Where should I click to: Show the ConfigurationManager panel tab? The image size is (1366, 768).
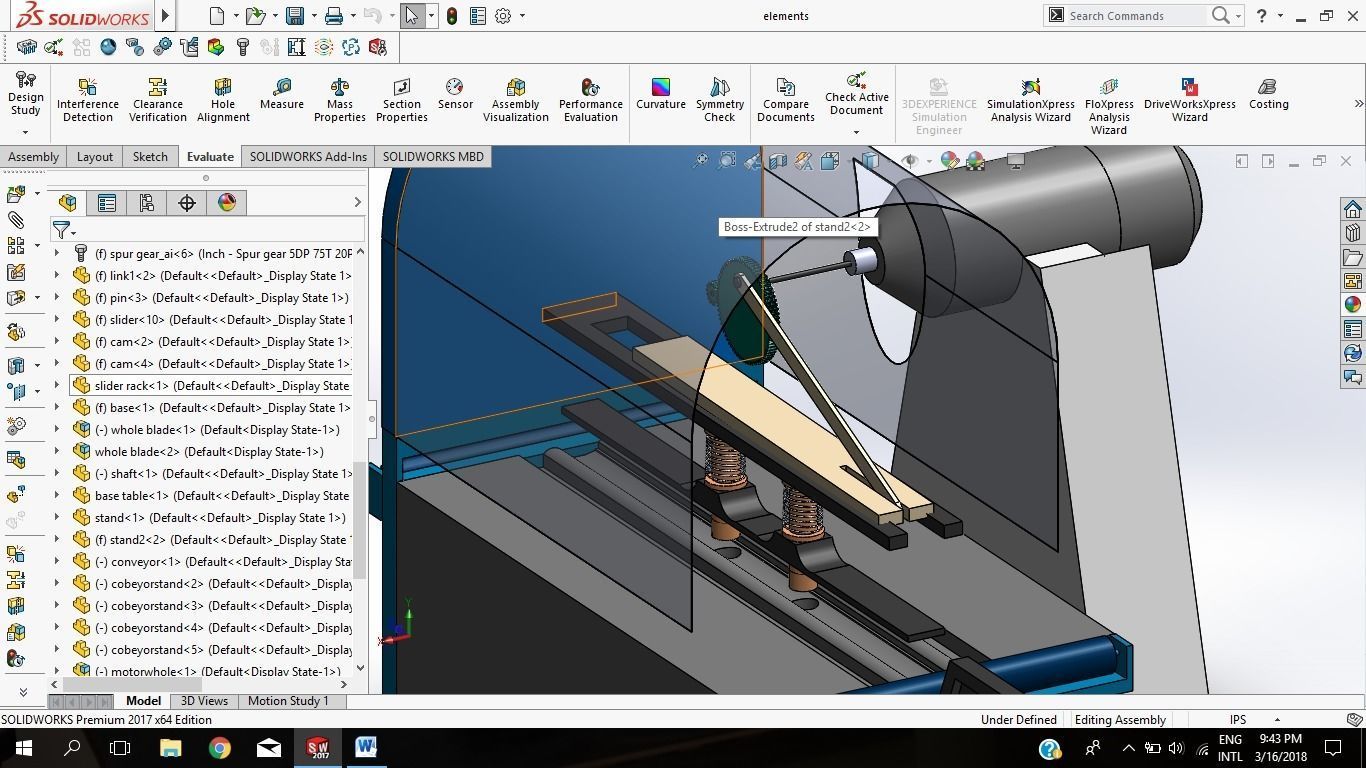147,203
